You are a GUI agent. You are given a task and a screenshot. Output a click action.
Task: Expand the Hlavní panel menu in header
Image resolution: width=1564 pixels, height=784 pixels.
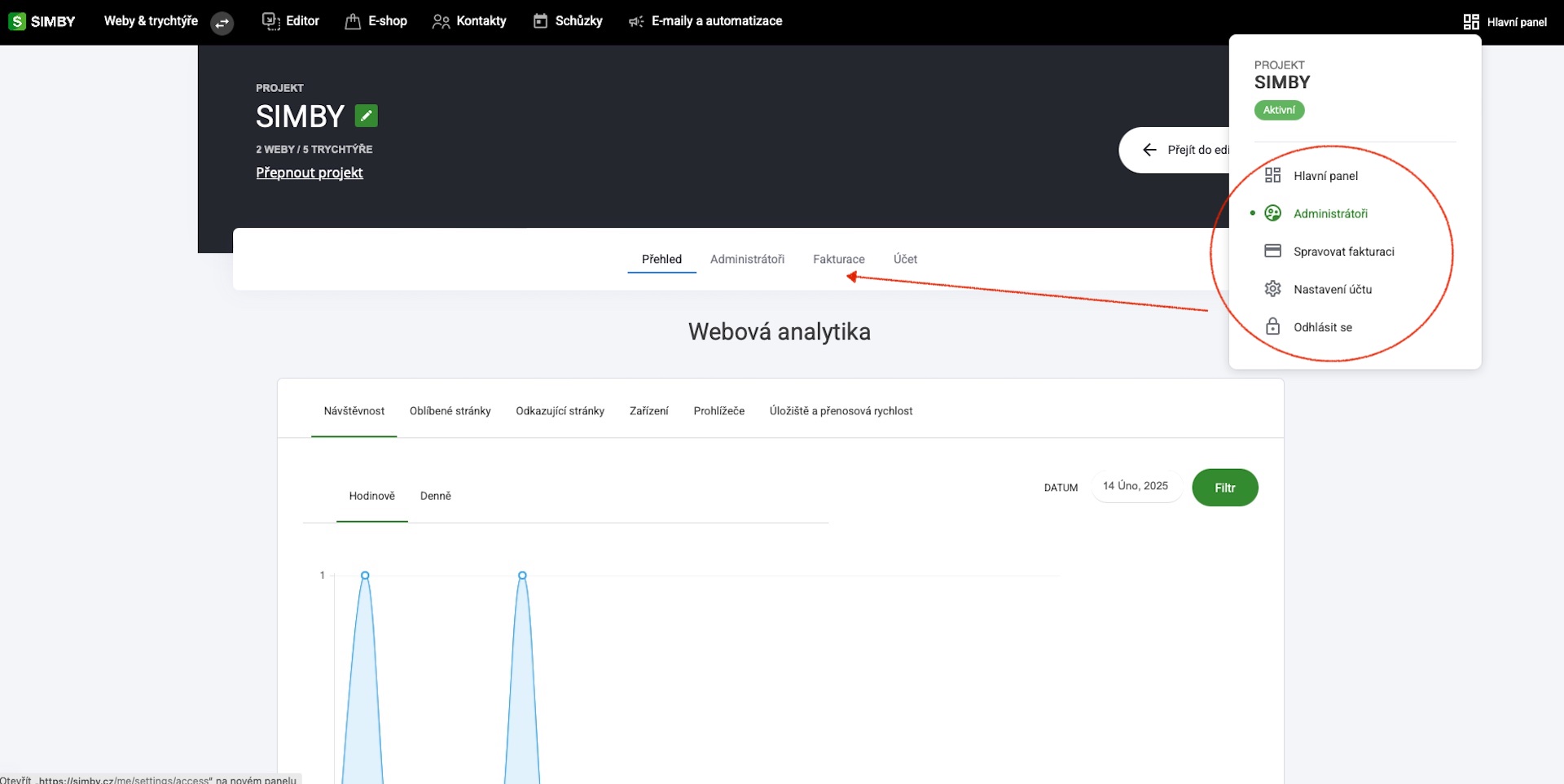(x=1505, y=22)
